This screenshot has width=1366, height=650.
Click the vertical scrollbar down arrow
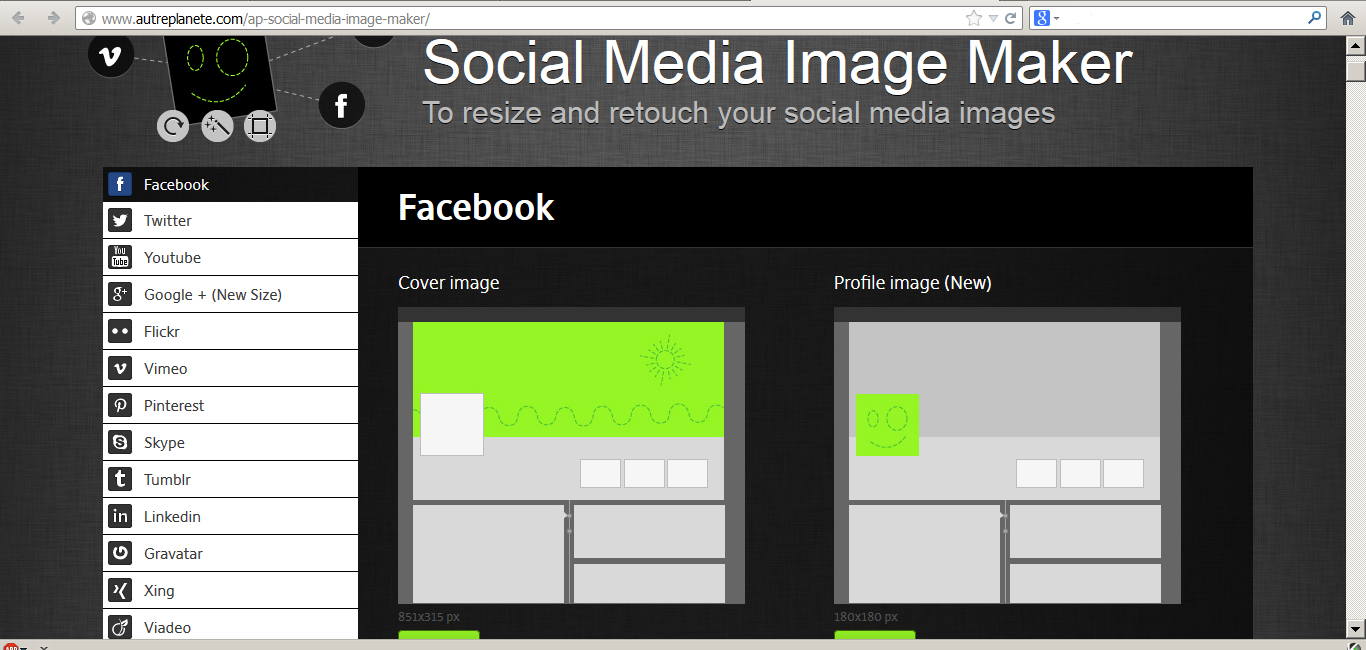(x=1356, y=628)
